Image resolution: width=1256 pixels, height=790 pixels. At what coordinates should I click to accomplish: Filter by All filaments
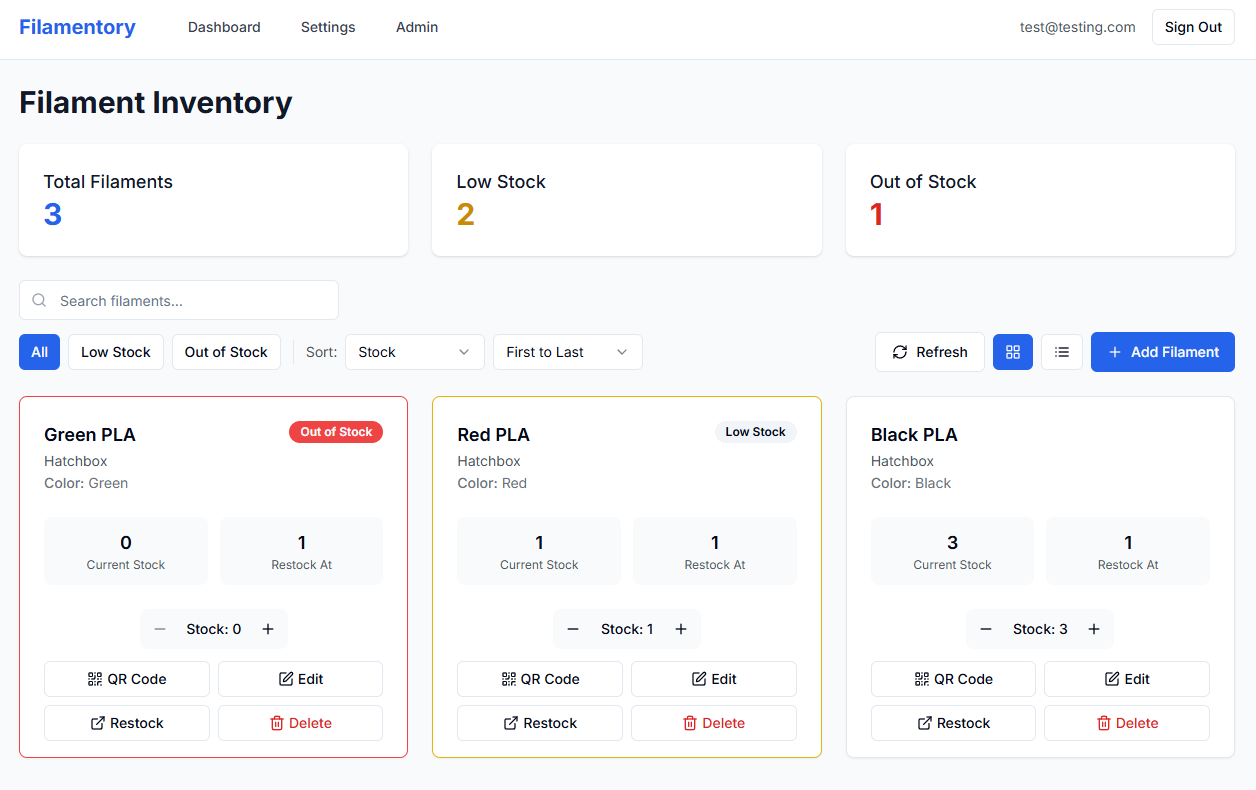[39, 352]
